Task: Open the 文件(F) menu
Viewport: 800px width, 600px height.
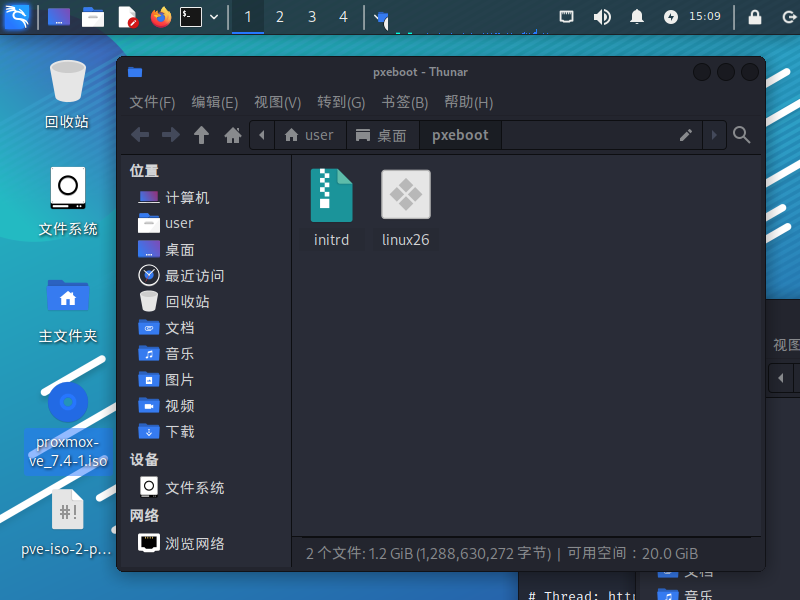Action: (x=152, y=102)
